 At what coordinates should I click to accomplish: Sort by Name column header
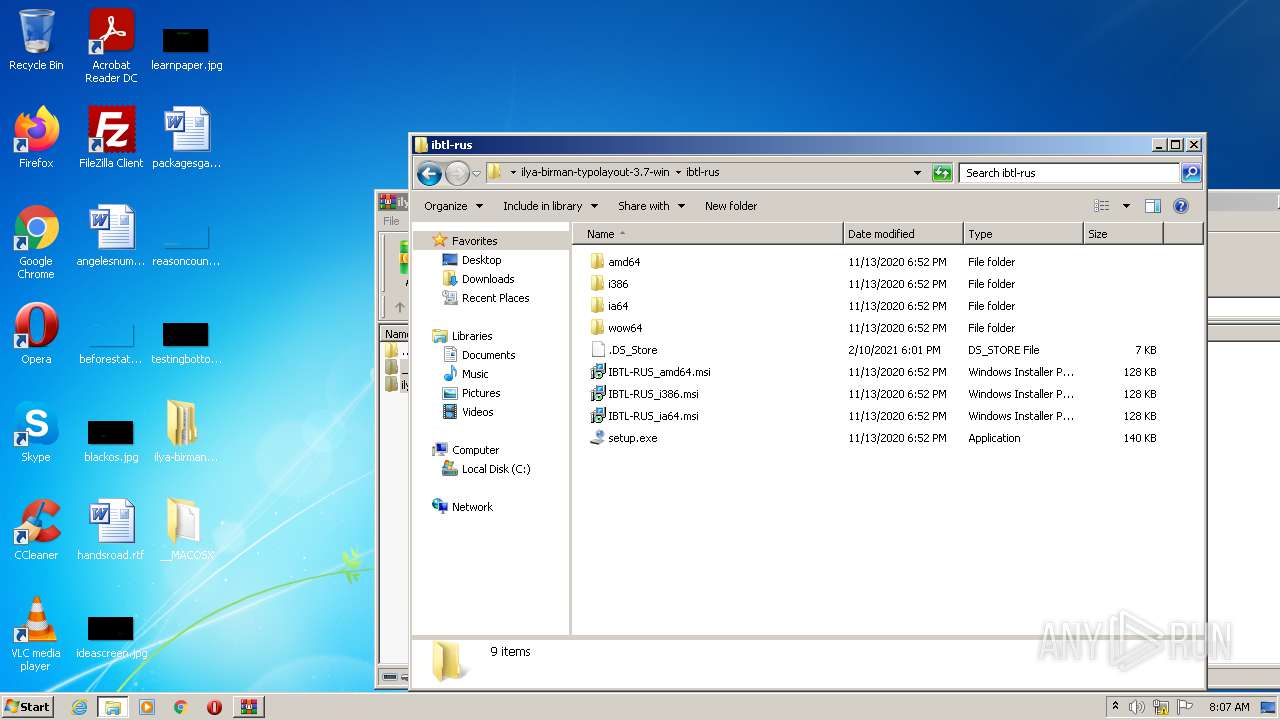point(708,234)
